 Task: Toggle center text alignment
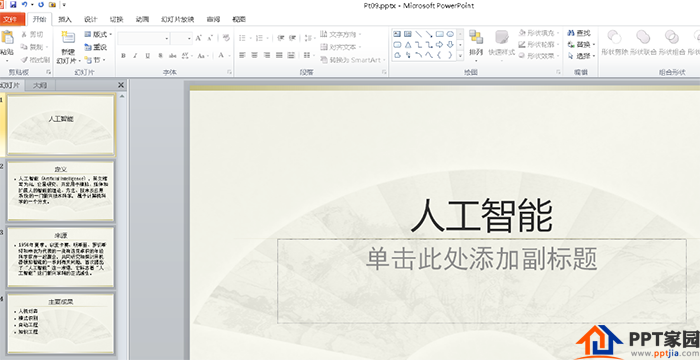point(254,55)
